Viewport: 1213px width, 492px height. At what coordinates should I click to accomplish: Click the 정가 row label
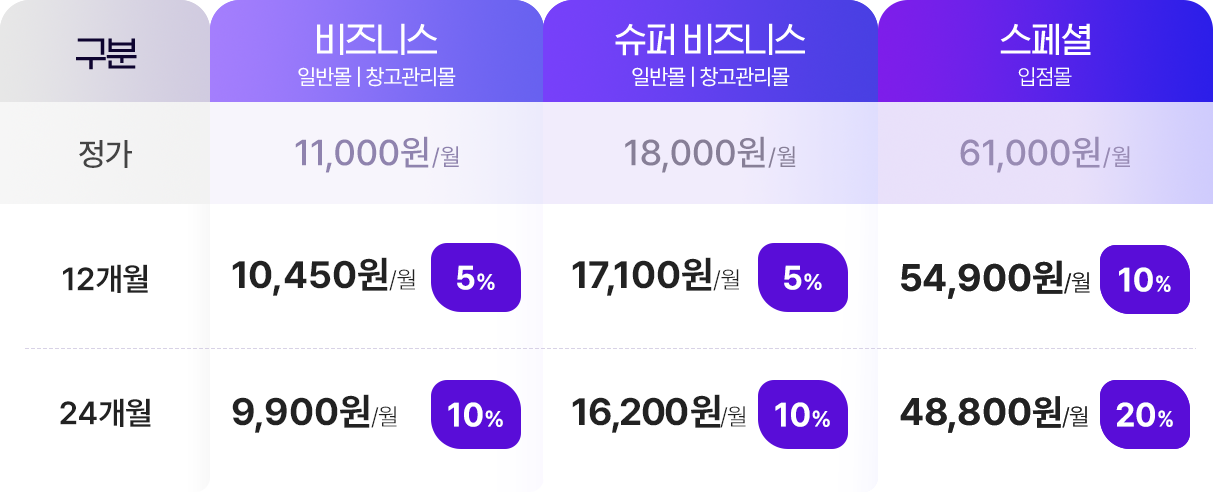click(x=105, y=154)
